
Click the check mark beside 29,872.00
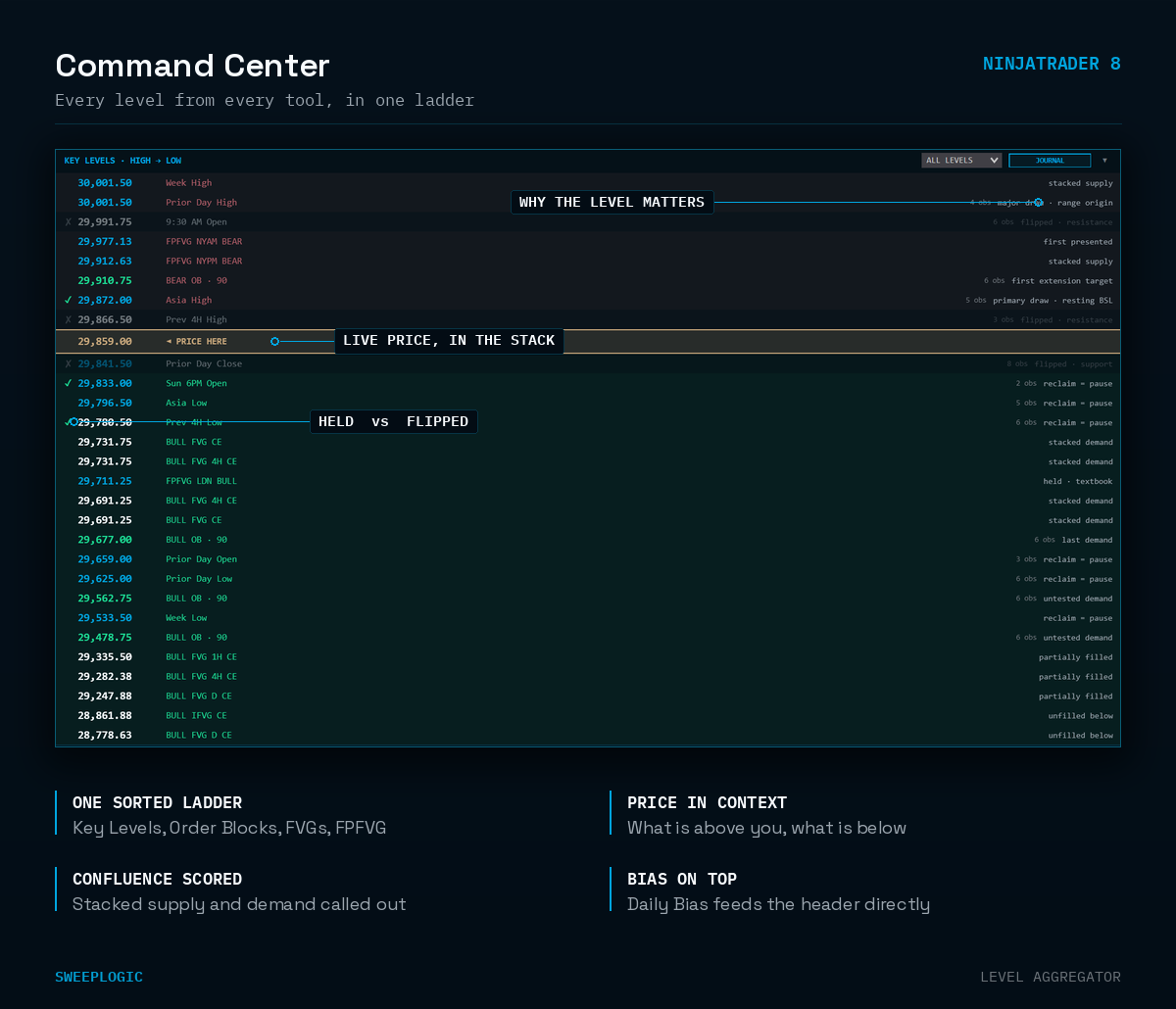pyautogui.click(x=69, y=301)
